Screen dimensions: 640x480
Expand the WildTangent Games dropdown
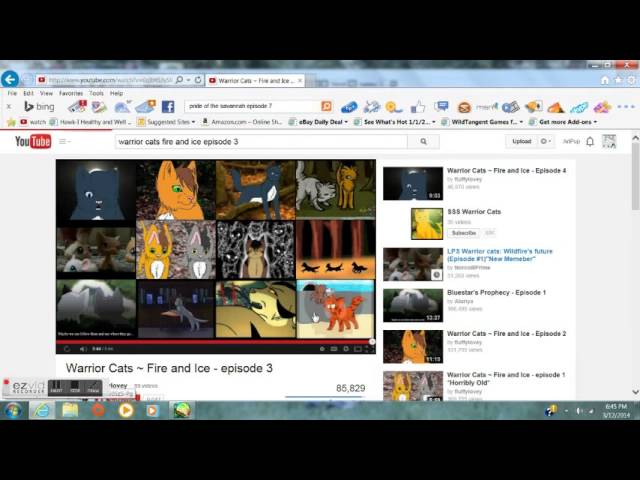tap(521, 122)
